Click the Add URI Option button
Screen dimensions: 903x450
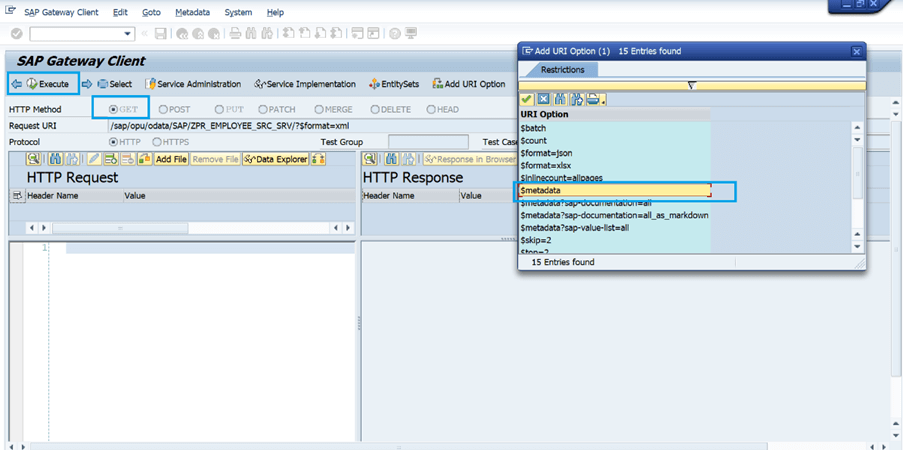[469, 84]
